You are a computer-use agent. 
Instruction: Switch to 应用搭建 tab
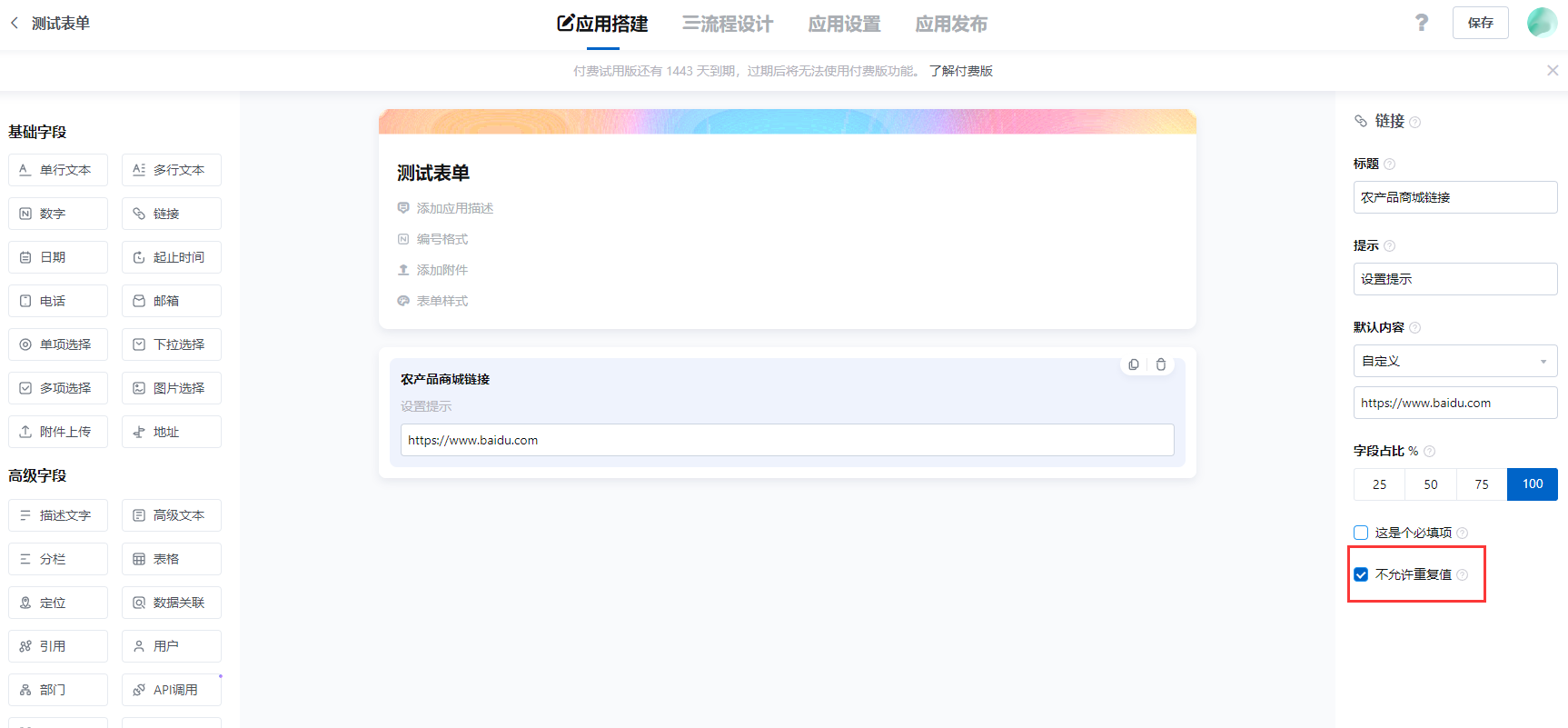602,24
